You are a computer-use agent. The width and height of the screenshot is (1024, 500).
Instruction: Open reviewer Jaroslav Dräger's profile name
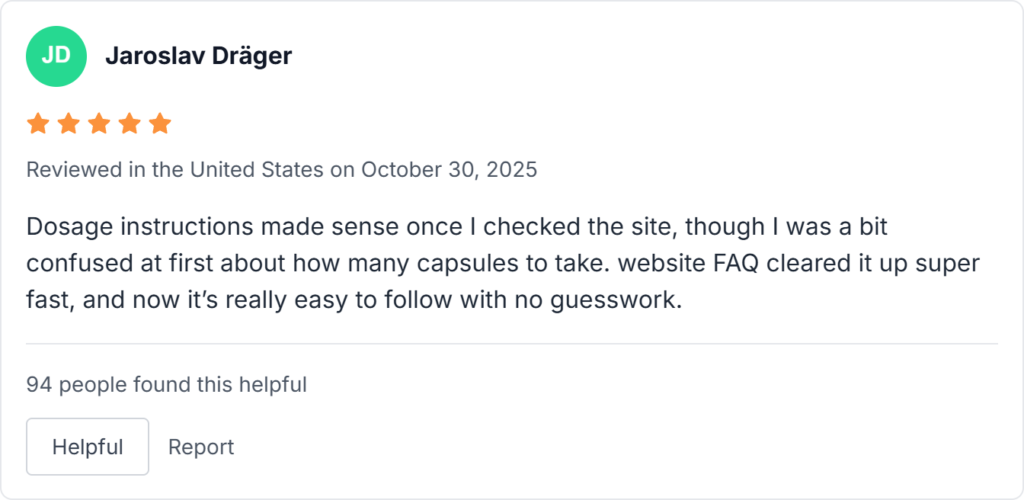[x=198, y=55]
